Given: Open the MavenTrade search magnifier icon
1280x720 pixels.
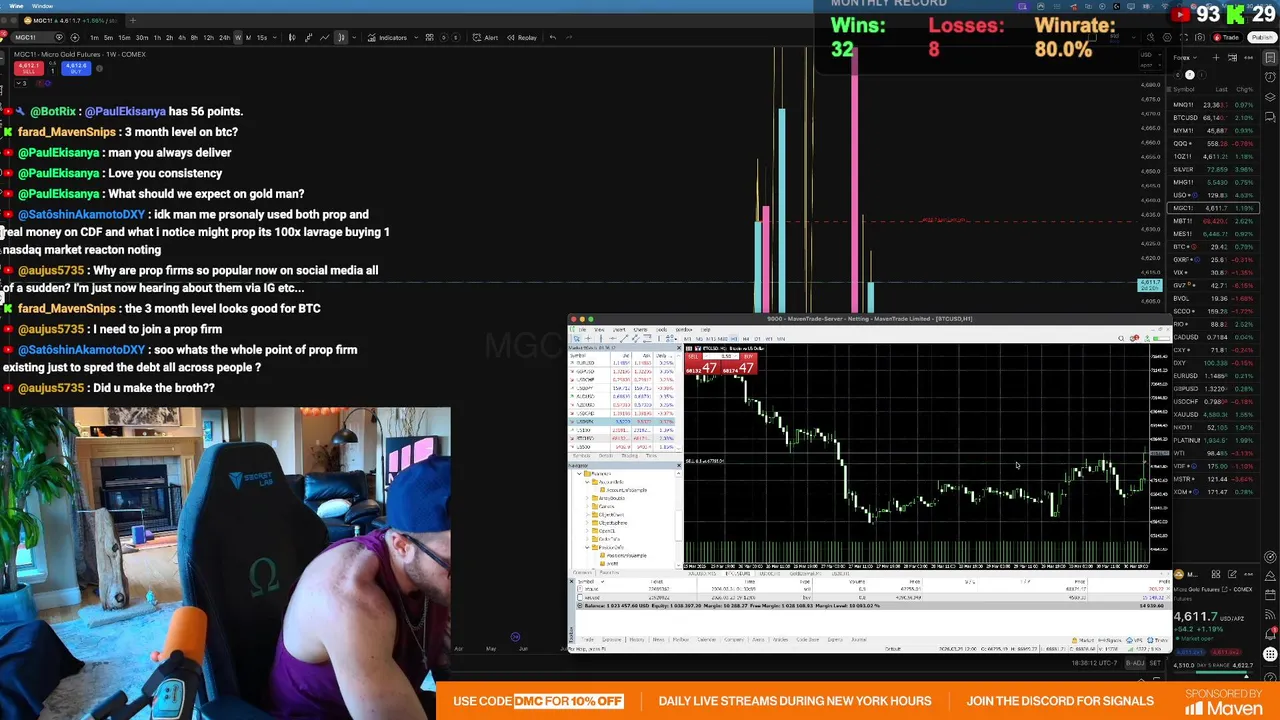Looking at the screenshot, I should [x=1121, y=338].
